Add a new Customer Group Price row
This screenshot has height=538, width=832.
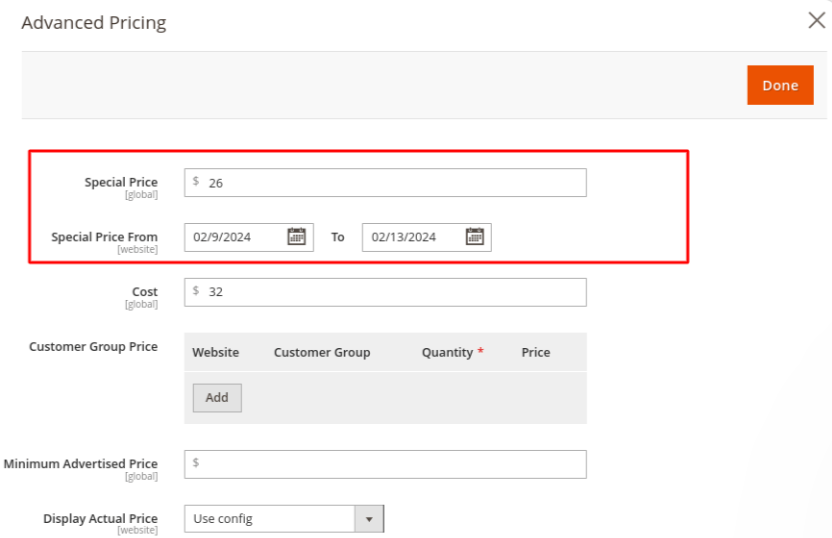click(217, 397)
